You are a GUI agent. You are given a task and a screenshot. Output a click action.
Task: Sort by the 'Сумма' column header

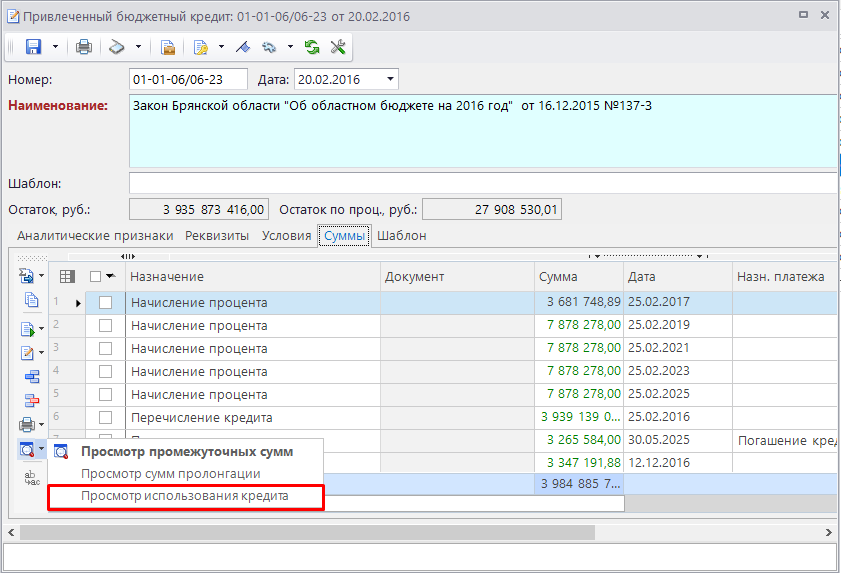(577, 277)
